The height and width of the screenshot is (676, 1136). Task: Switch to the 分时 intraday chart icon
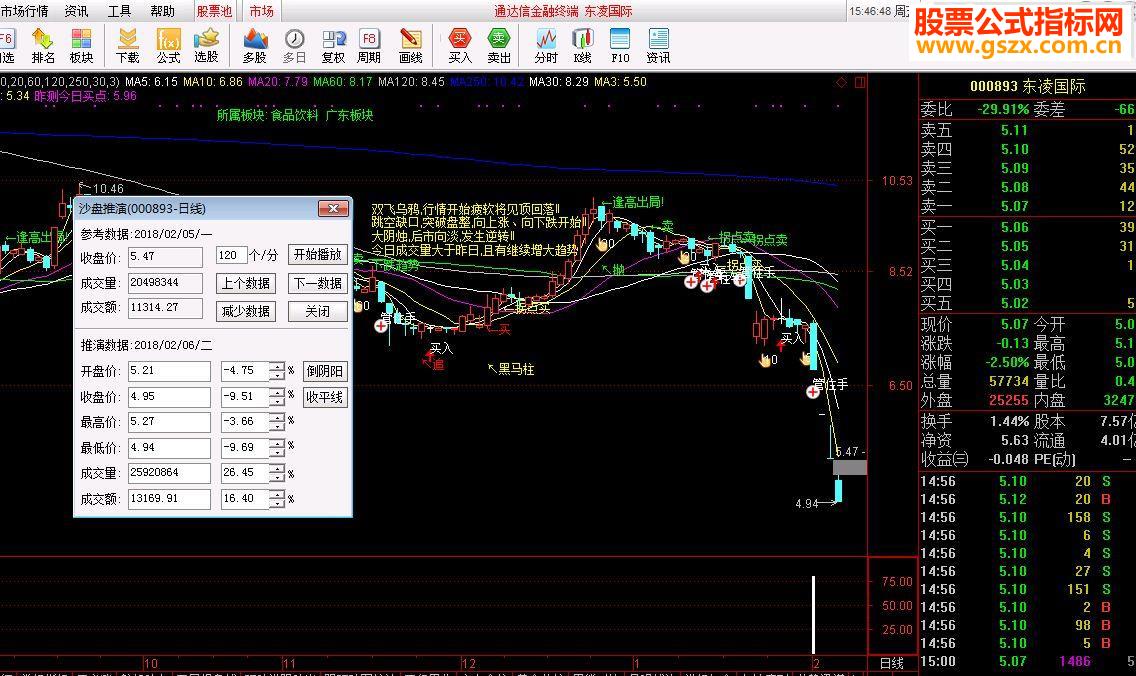[x=546, y=46]
